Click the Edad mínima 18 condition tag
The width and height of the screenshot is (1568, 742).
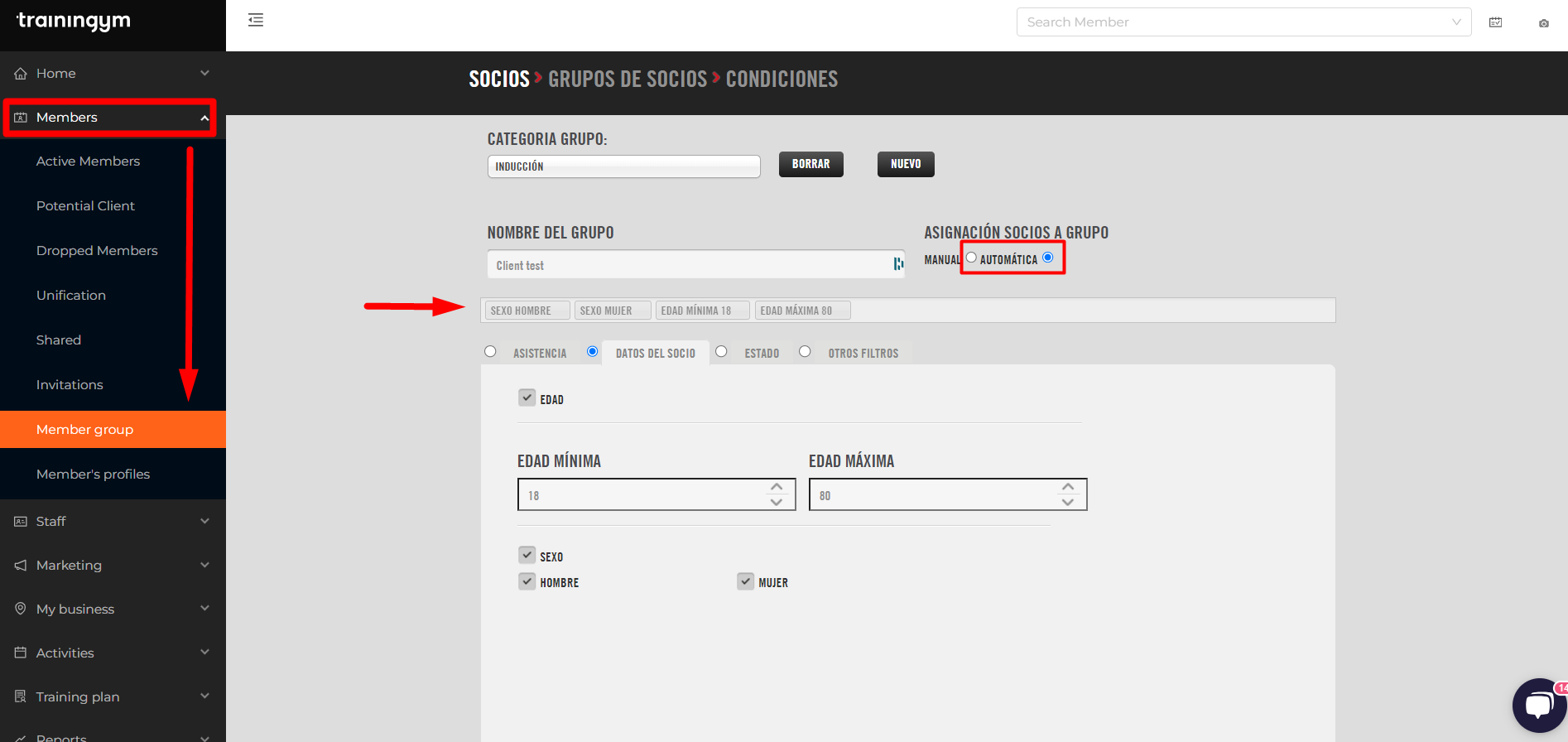point(703,311)
